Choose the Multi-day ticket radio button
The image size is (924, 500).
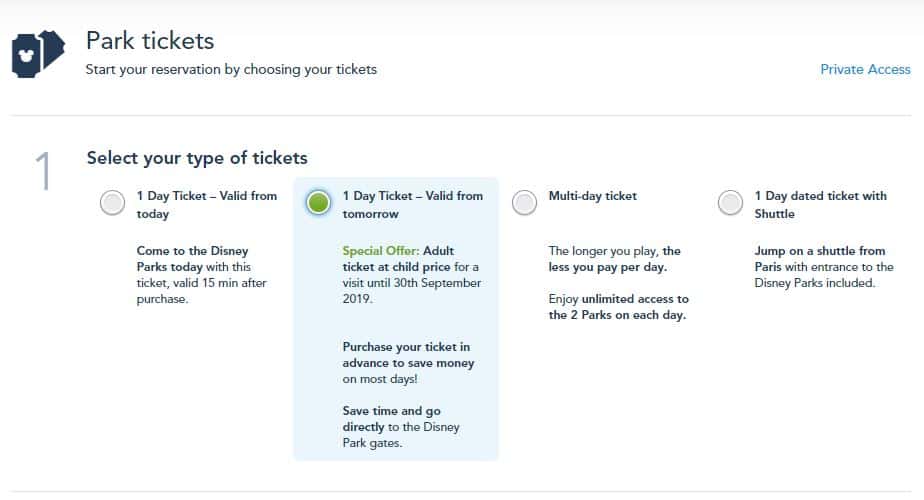(524, 203)
